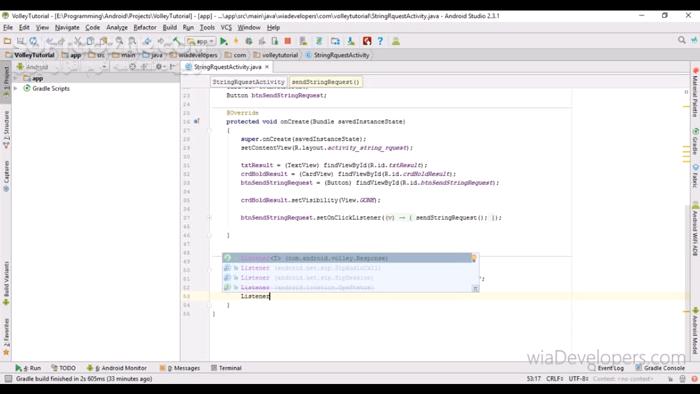Open the Gradle Console button
700x394 pixels.
click(x=660, y=368)
